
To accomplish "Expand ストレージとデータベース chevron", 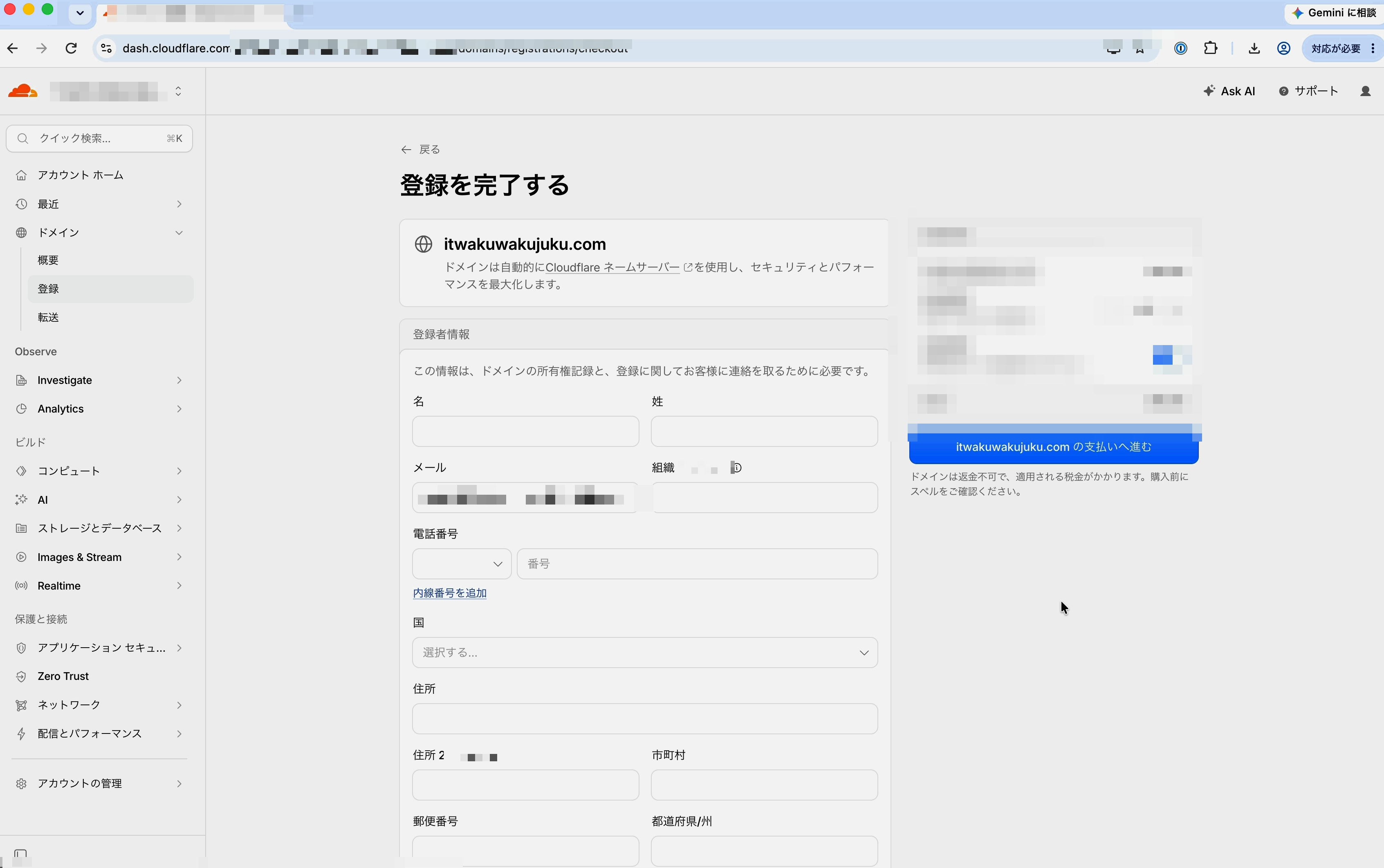I will 179,528.
